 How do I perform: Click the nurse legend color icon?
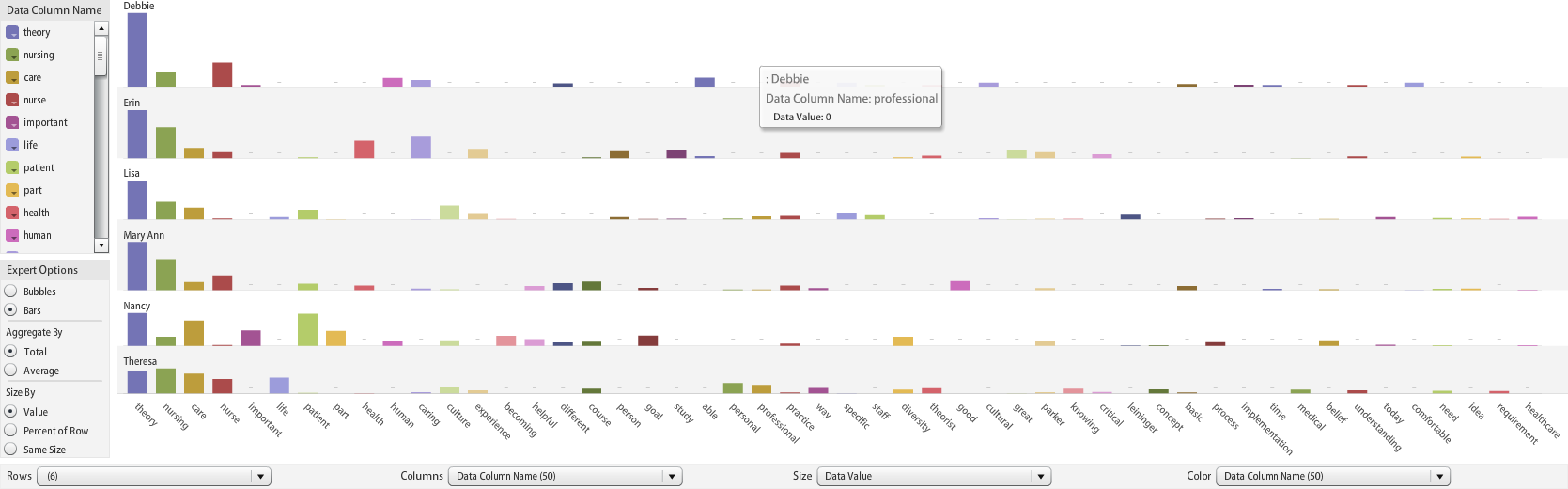click(12, 100)
